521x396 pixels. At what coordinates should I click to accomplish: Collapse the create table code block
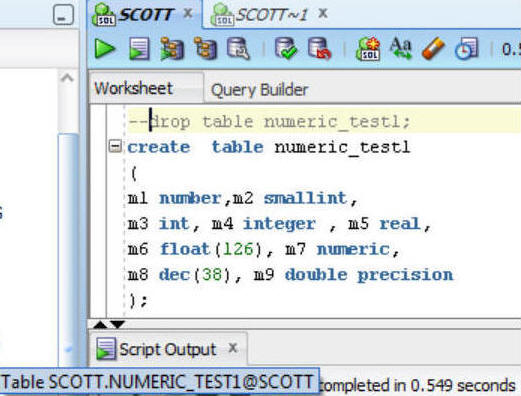(x=115, y=146)
